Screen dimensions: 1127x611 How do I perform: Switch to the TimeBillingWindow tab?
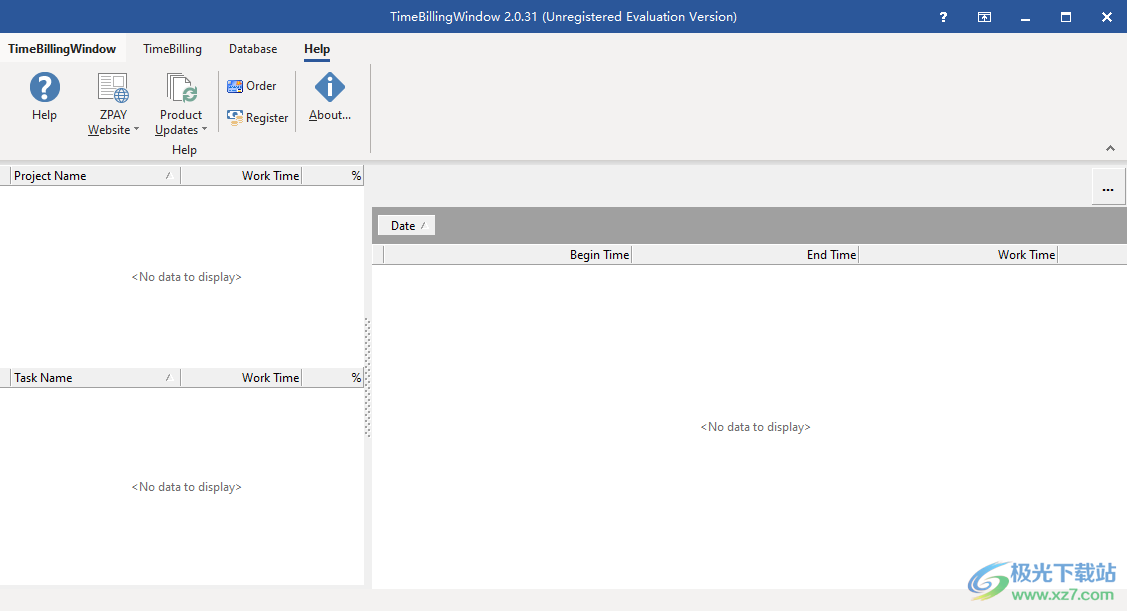pyautogui.click(x=62, y=49)
